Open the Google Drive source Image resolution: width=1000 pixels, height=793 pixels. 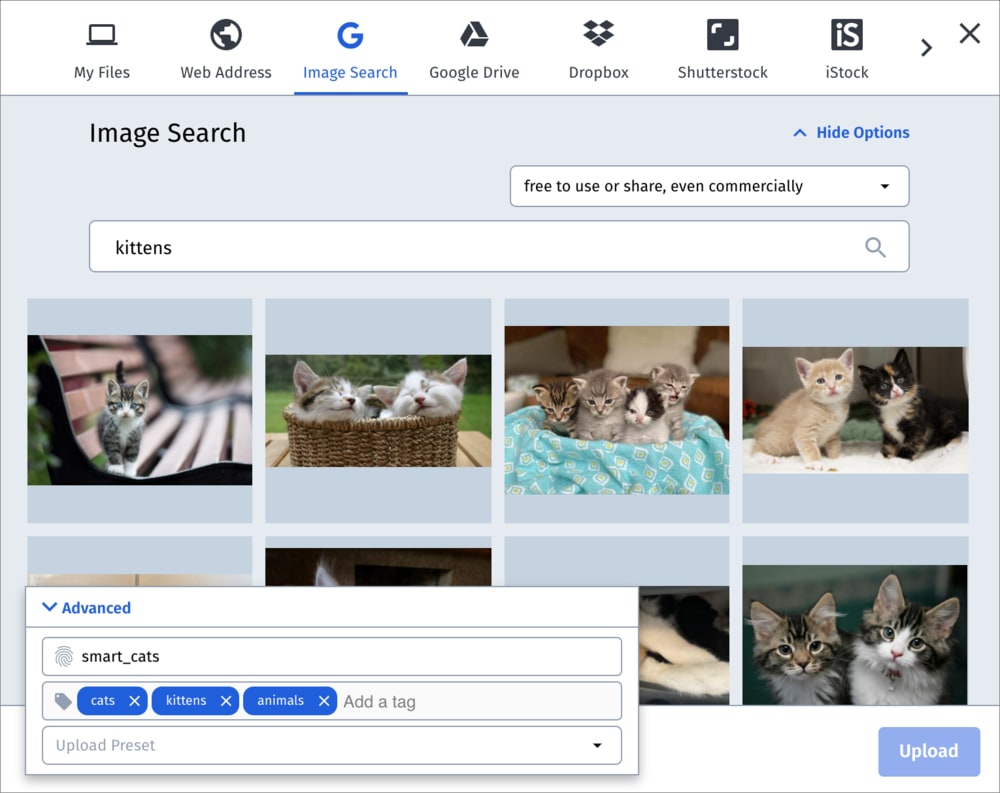click(474, 47)
